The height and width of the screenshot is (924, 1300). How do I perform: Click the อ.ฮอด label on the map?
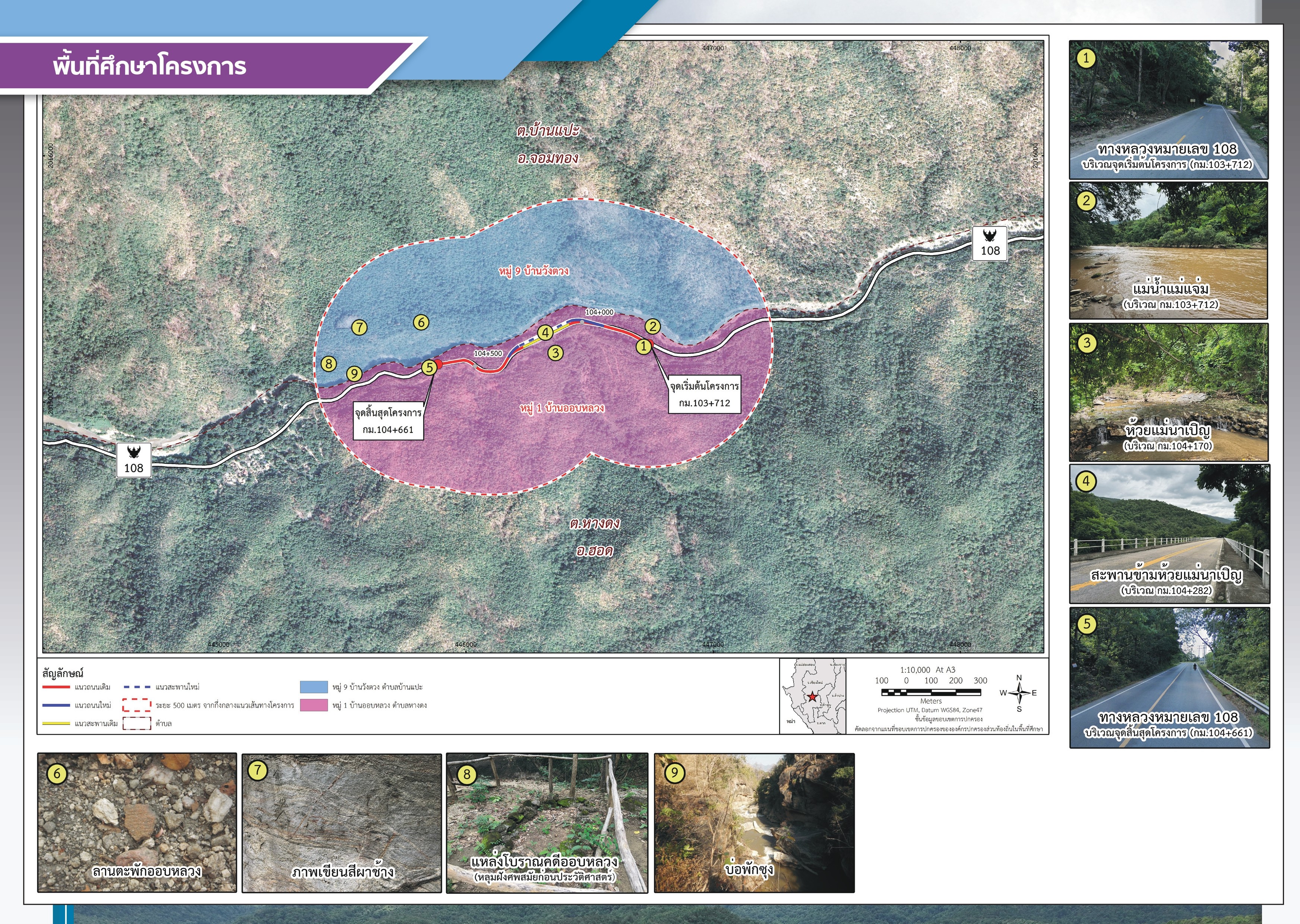[595, 551]
